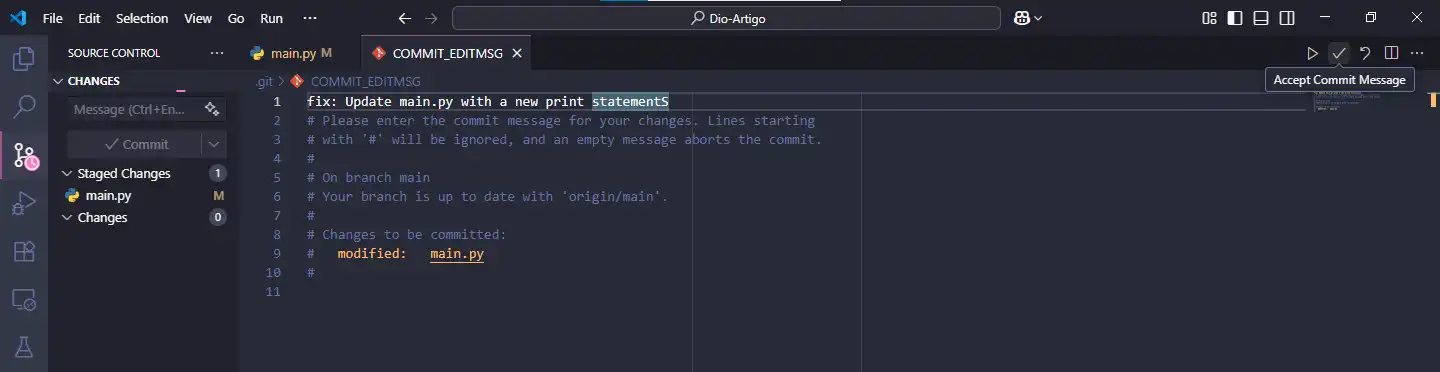Screen dimensions: 1440x372
Task: Open the View menu
Action: (198, 18)
